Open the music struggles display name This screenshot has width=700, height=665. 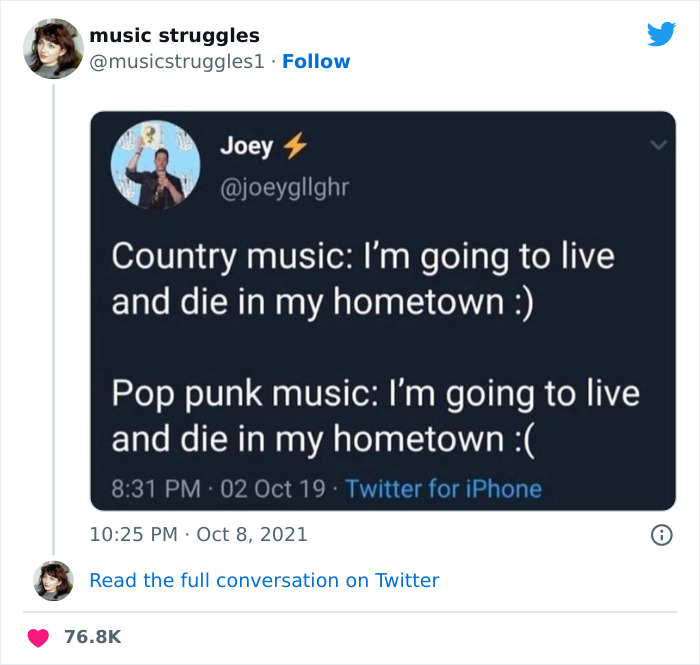tap(174, 36)
